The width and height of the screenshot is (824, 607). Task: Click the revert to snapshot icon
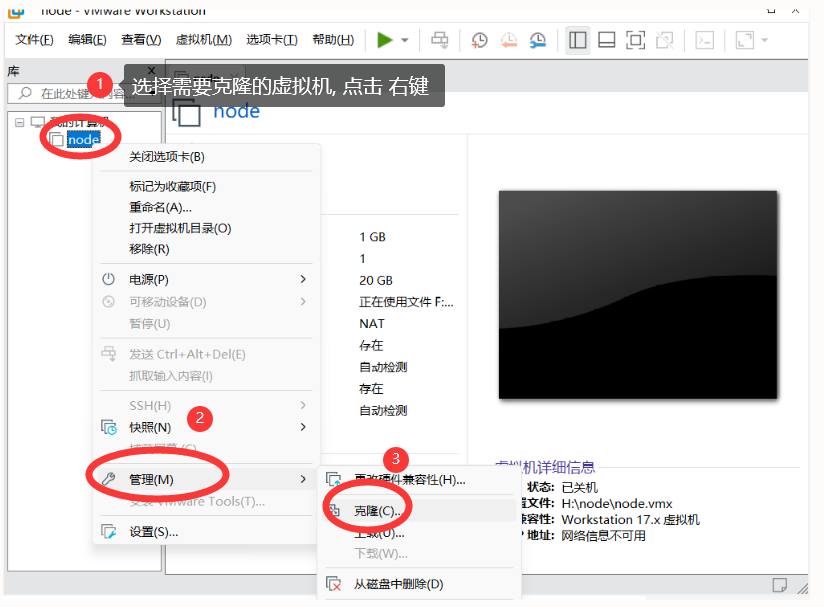(509, 40)
